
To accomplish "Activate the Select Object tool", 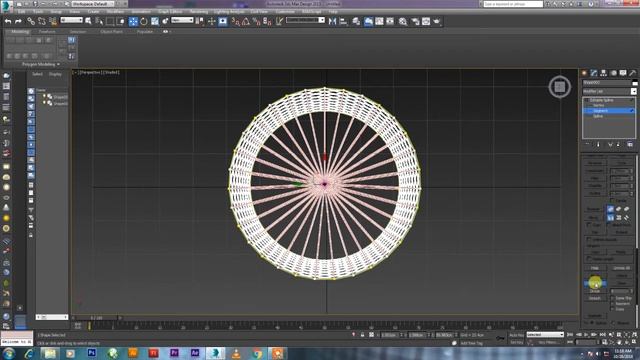I will point(88,21).
